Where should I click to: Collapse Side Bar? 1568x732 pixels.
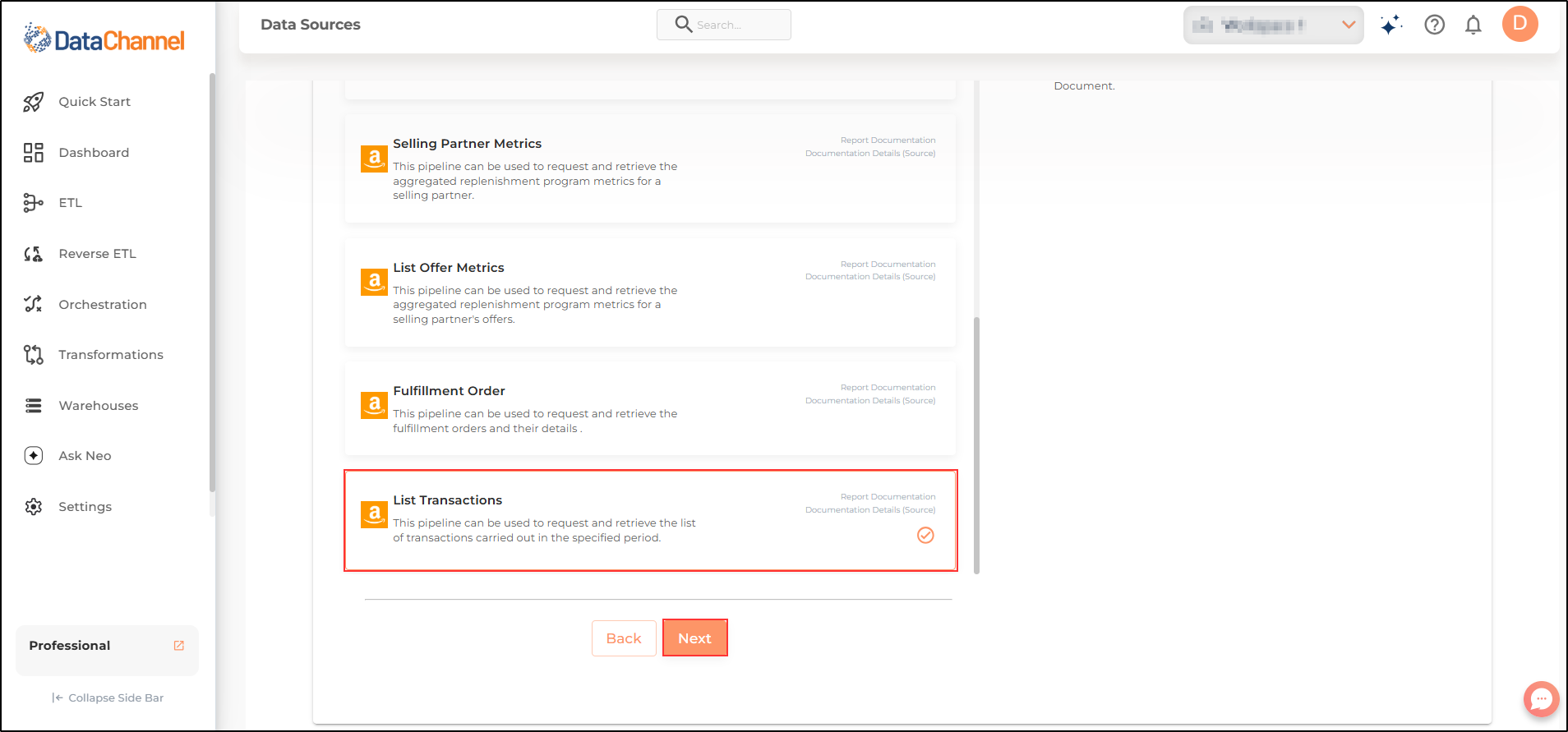(x=108, y=697)
